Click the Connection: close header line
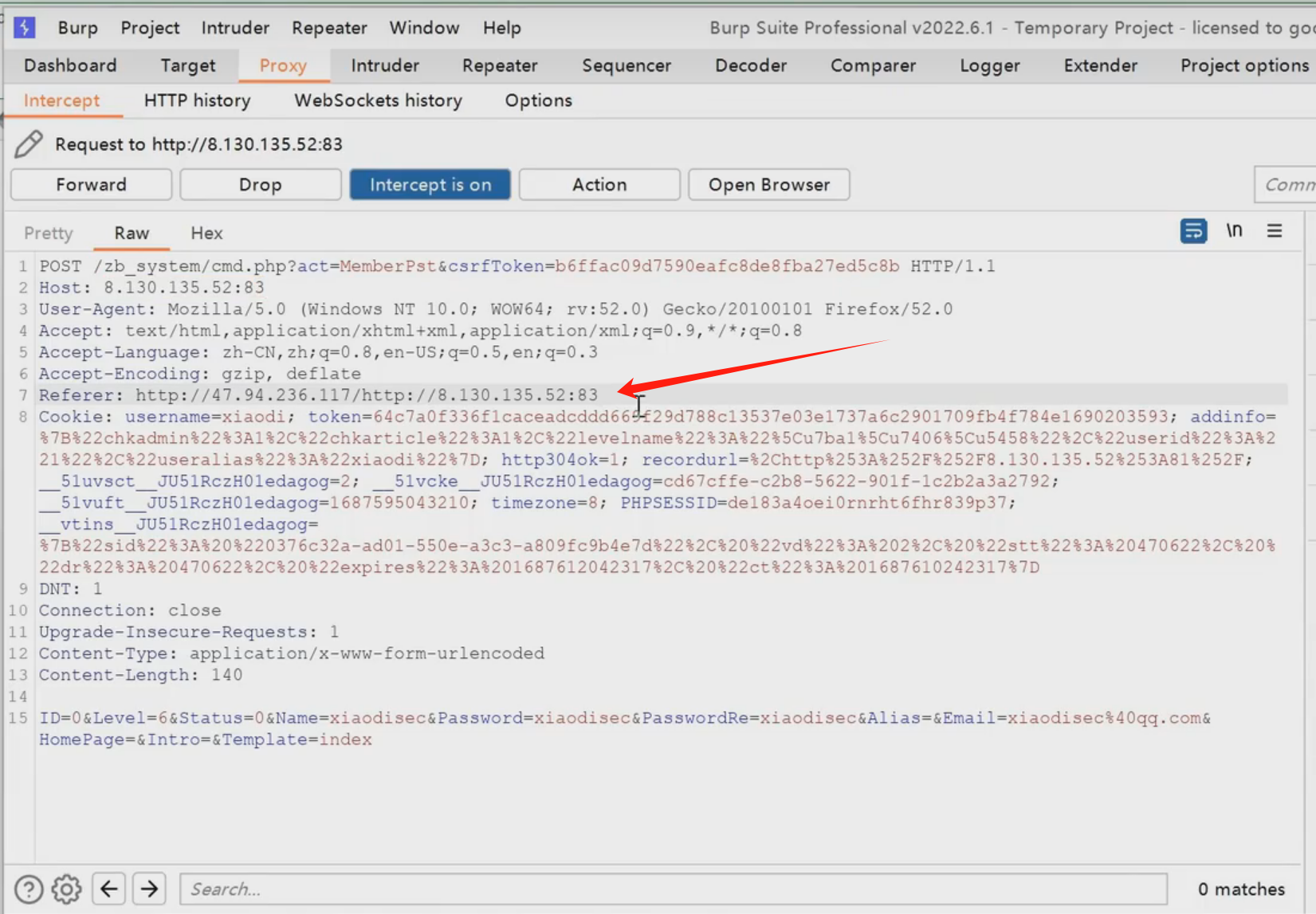This screenshot has height=914, width=1316. pyautogui.click(x=130, y=610)
